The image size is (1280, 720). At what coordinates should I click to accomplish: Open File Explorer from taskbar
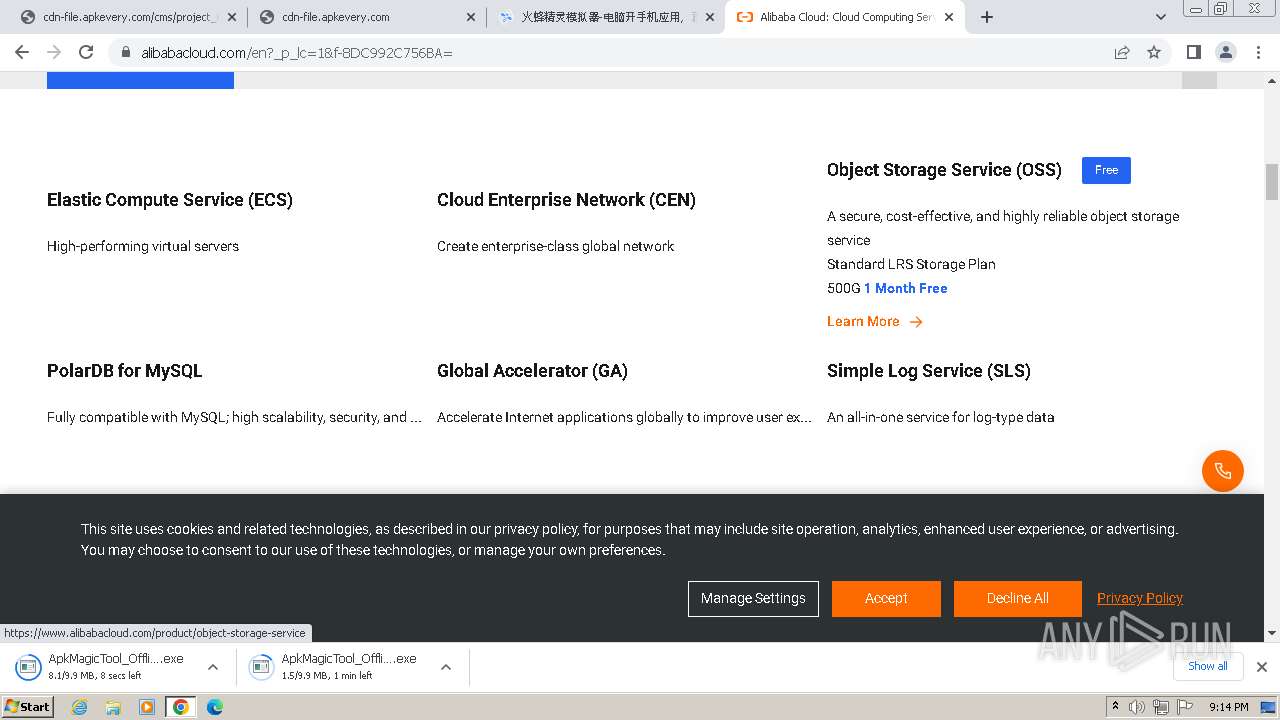(113, 707)
